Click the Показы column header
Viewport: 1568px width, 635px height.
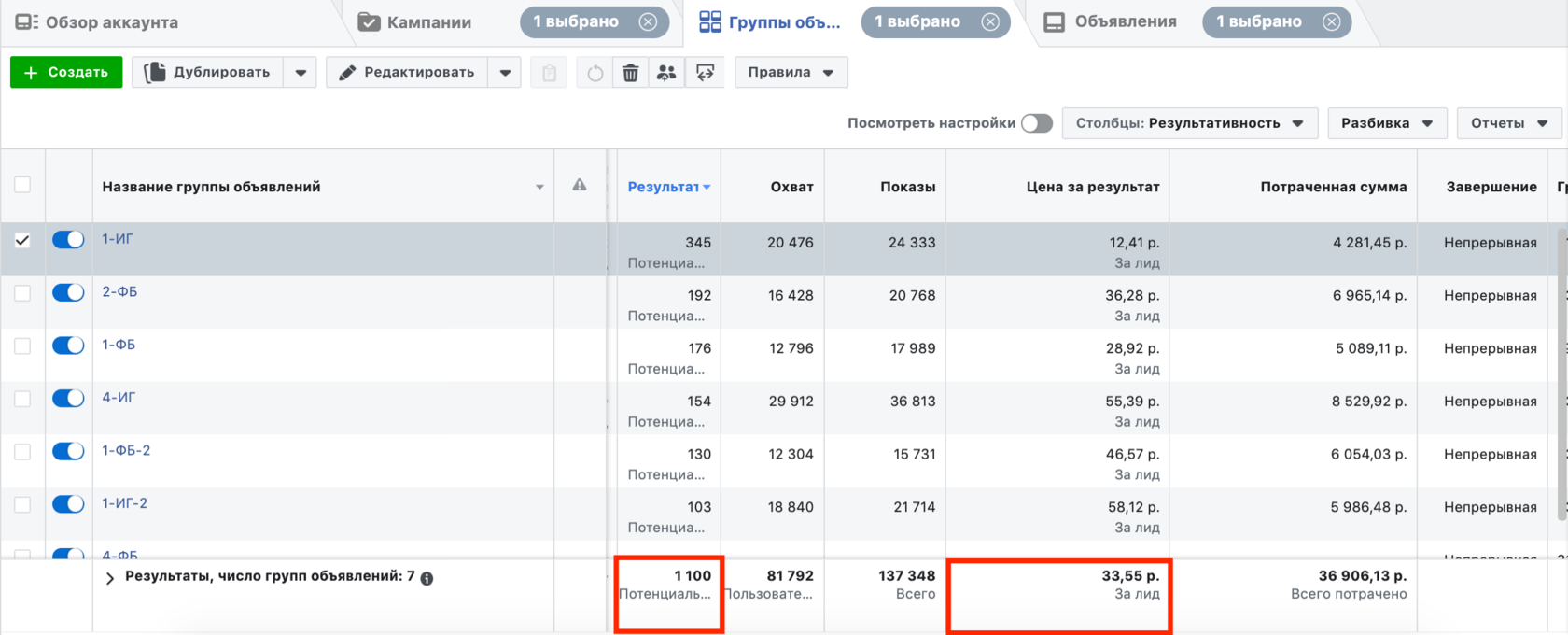click(x=908, y=187)
